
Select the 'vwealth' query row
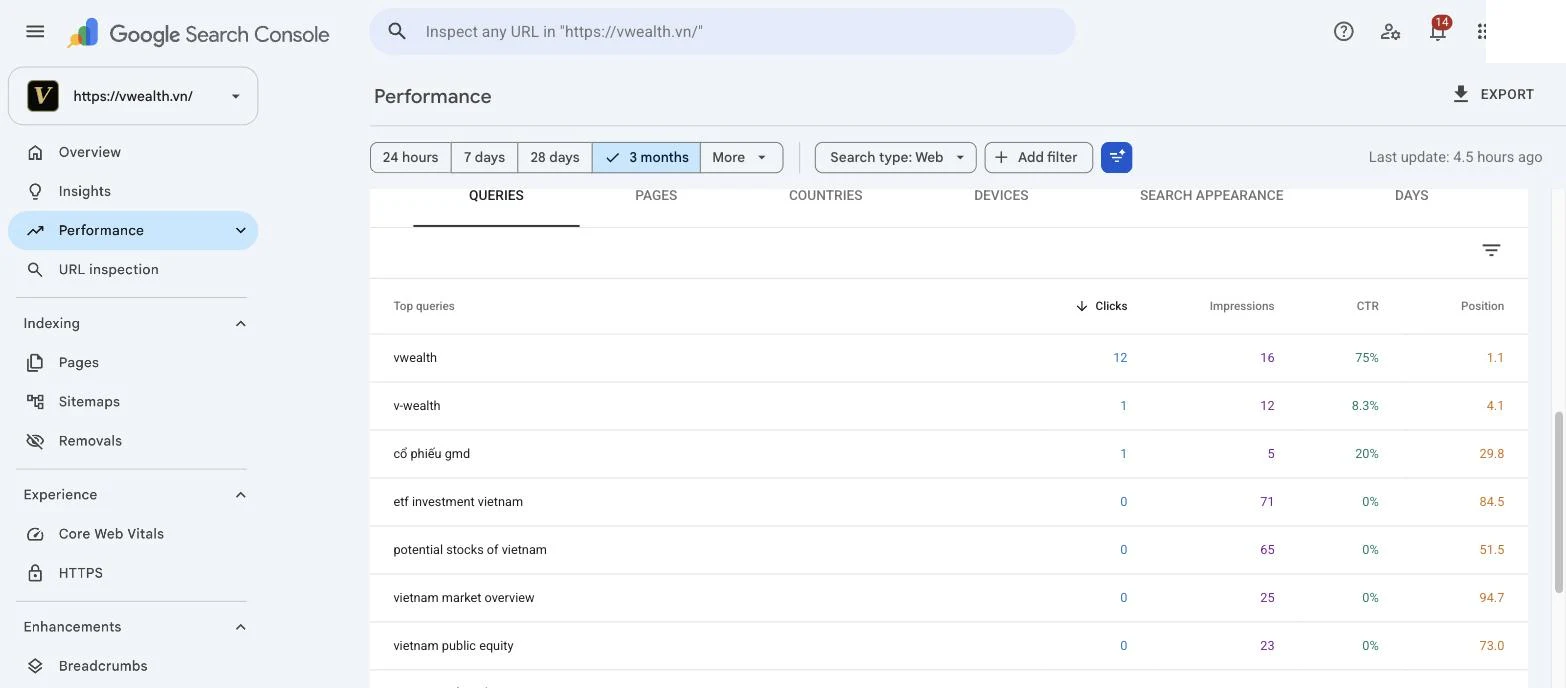coord(948,358)
